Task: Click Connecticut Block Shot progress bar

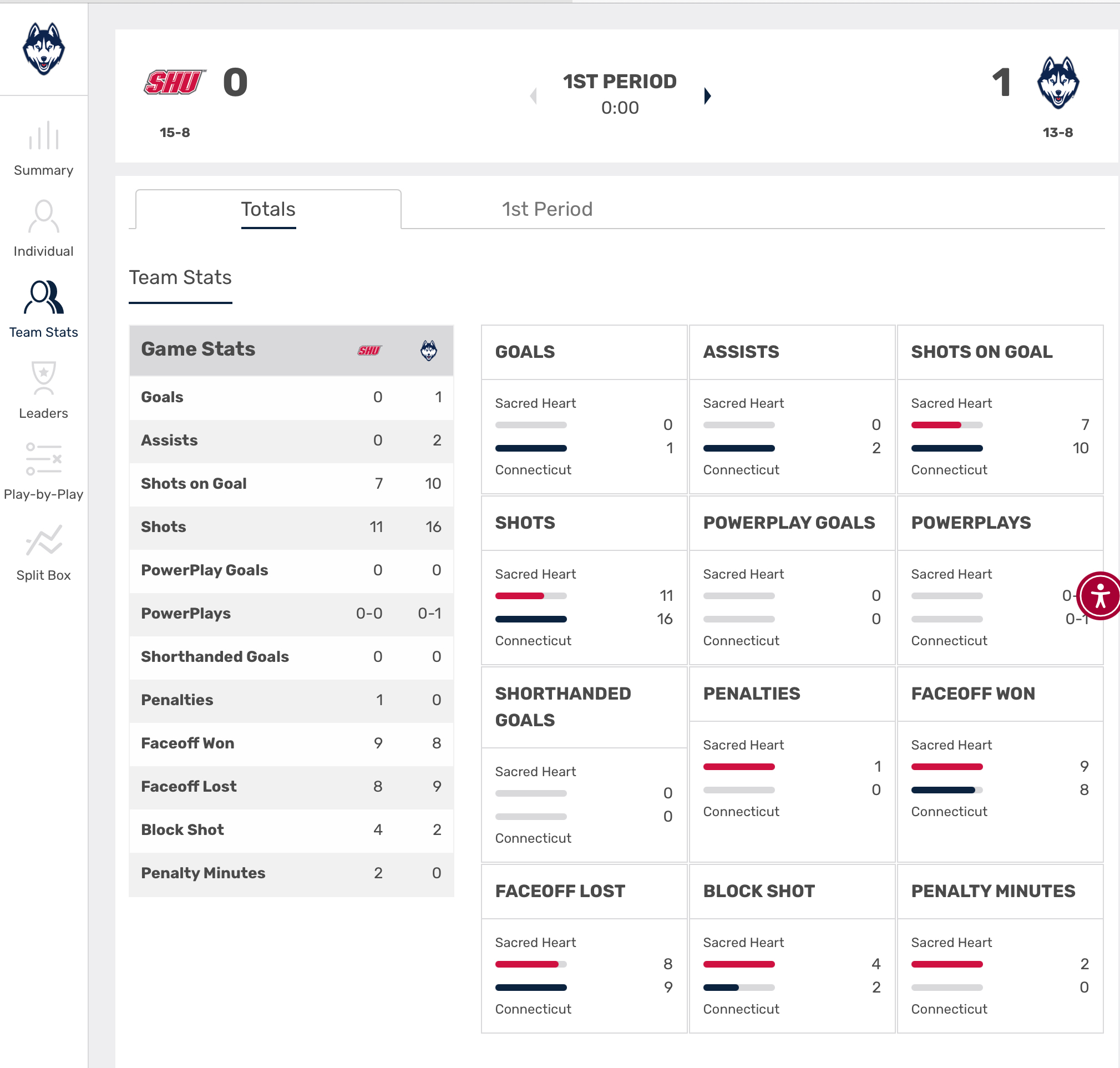Action: (739, 987)
